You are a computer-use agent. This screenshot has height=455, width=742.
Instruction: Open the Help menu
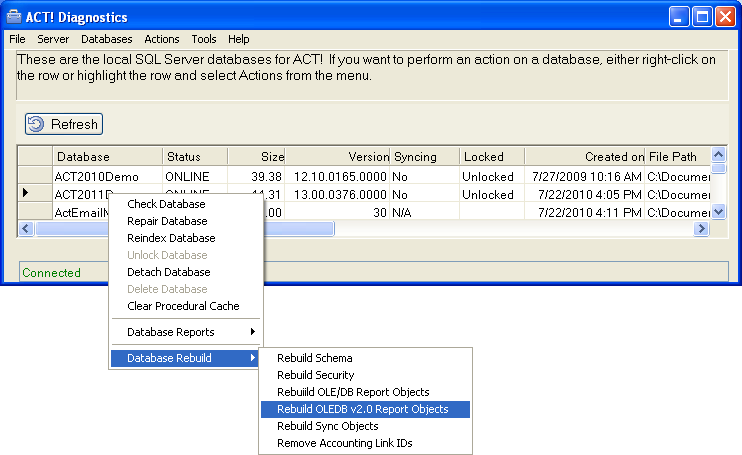click(x=238, y=39)
